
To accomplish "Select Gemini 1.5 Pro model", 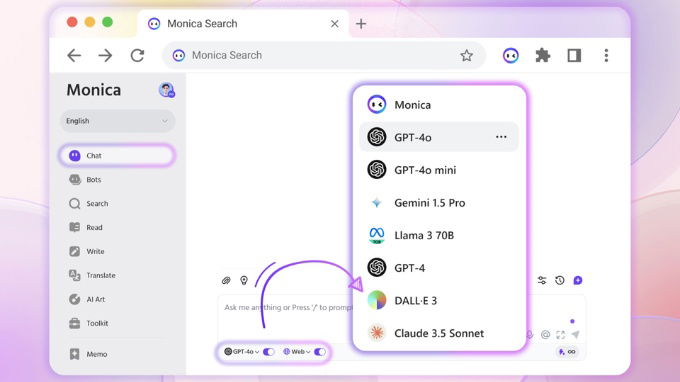I will click(x=439, y=202).
